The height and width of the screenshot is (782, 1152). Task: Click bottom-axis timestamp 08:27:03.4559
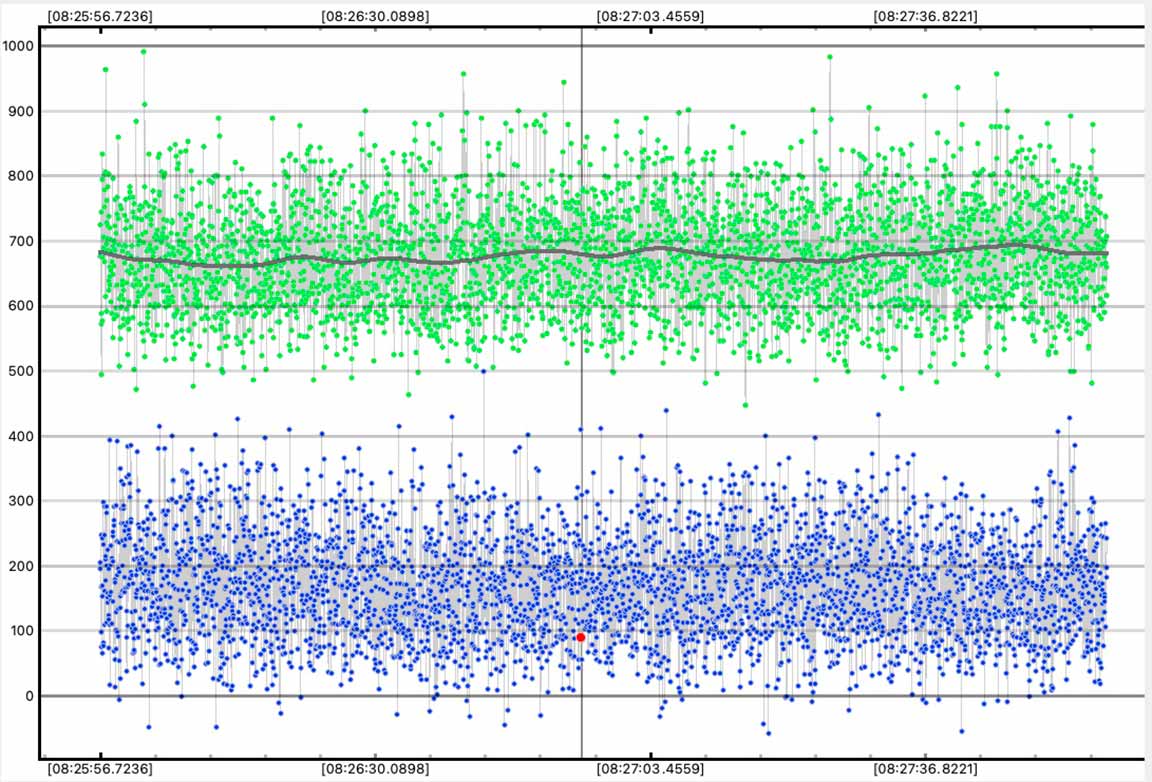click(650, 769)
